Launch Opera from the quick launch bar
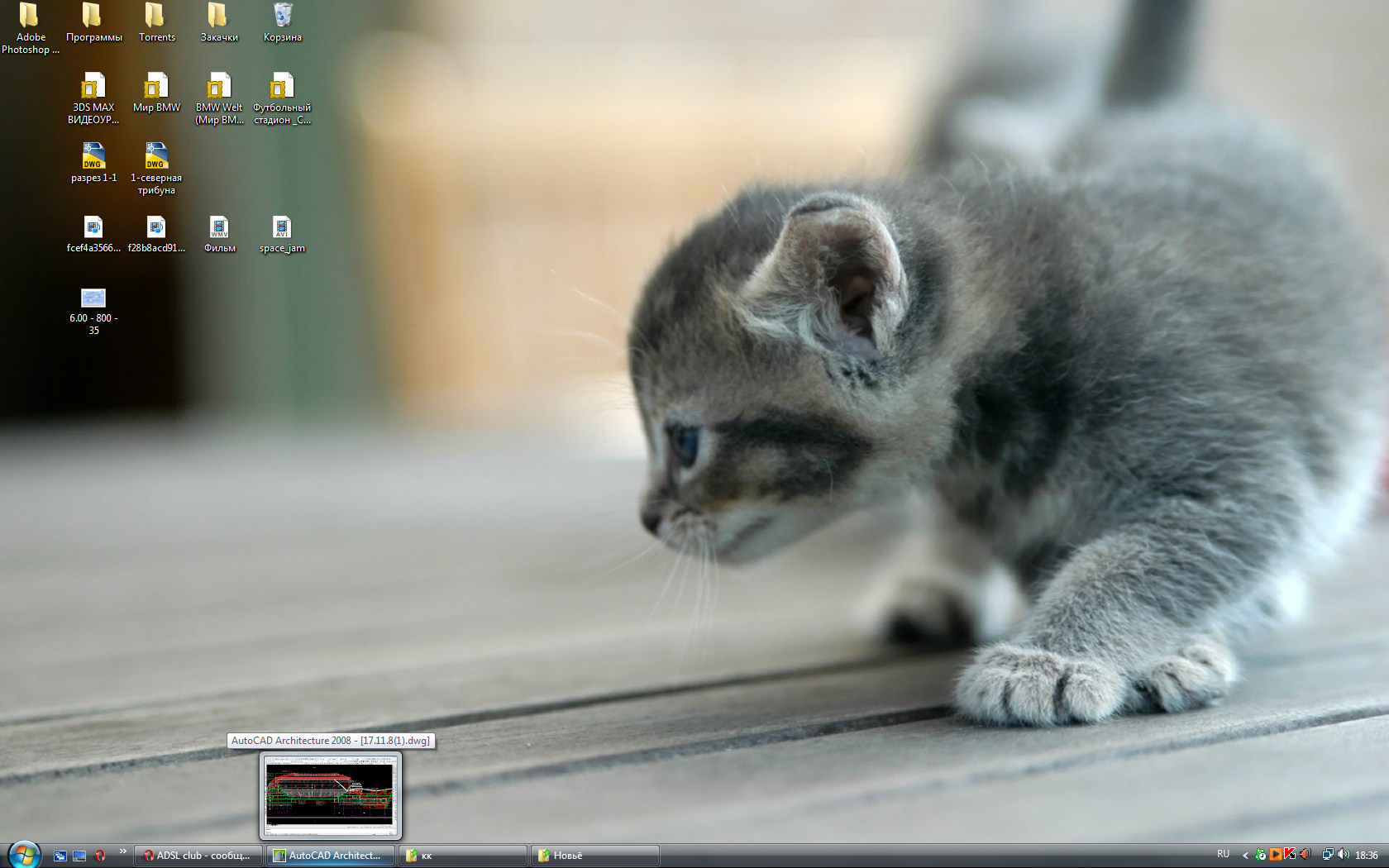This screenshot has width=1389, height=868. tap(100, 856)
